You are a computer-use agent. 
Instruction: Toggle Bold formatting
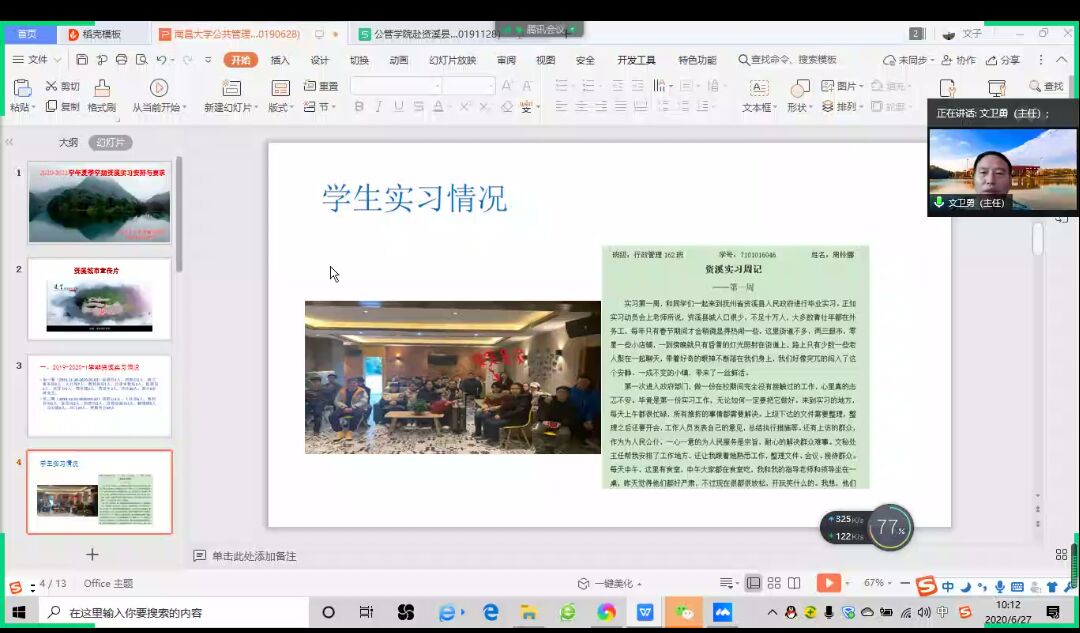click(359, 106)
